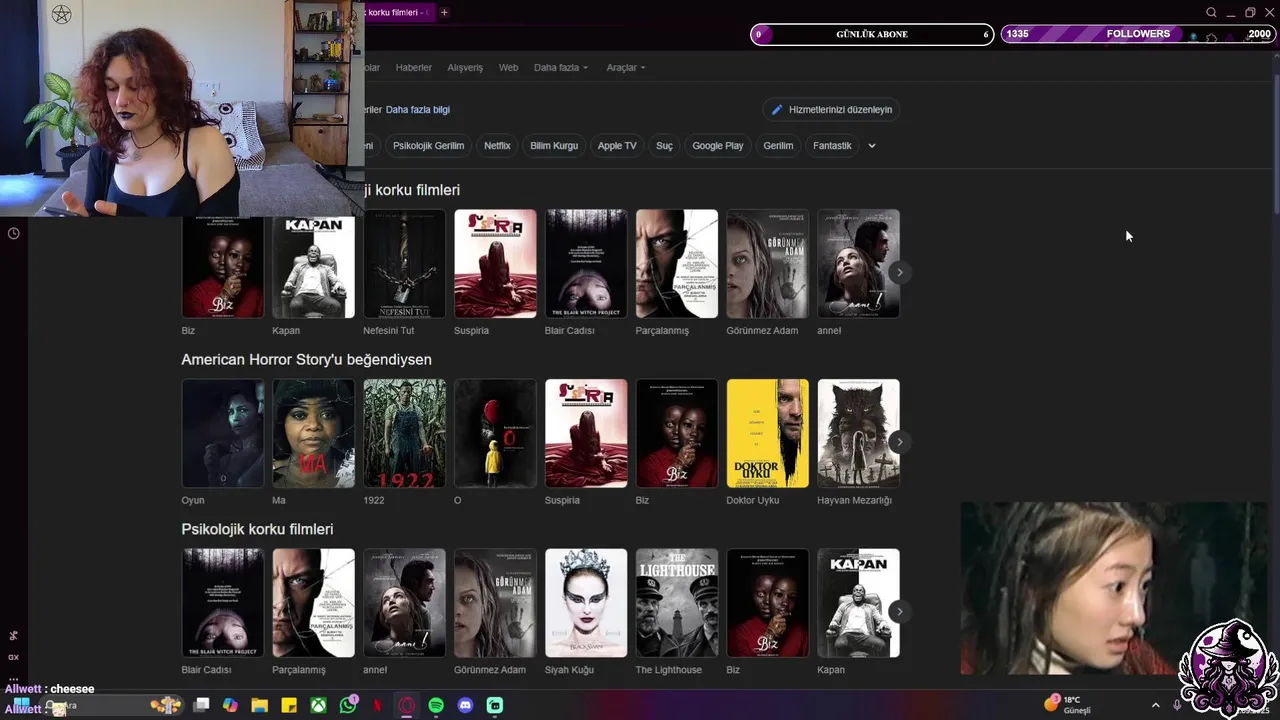Image resolution: width=1280 pixels, height=720 pixels.
Task: Open the 1922 movie poster
Action: click(x=404, y=433)
